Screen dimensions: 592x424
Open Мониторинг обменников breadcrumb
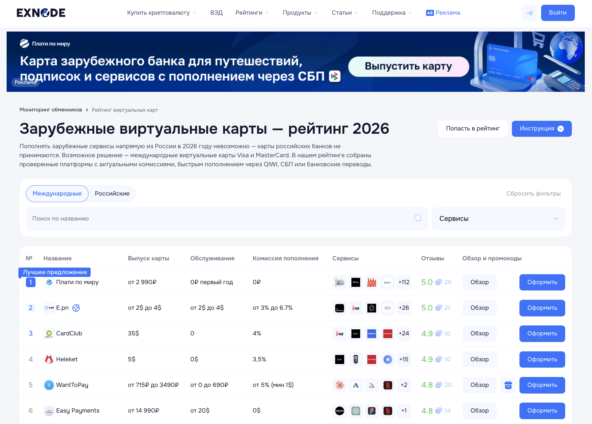51,110
